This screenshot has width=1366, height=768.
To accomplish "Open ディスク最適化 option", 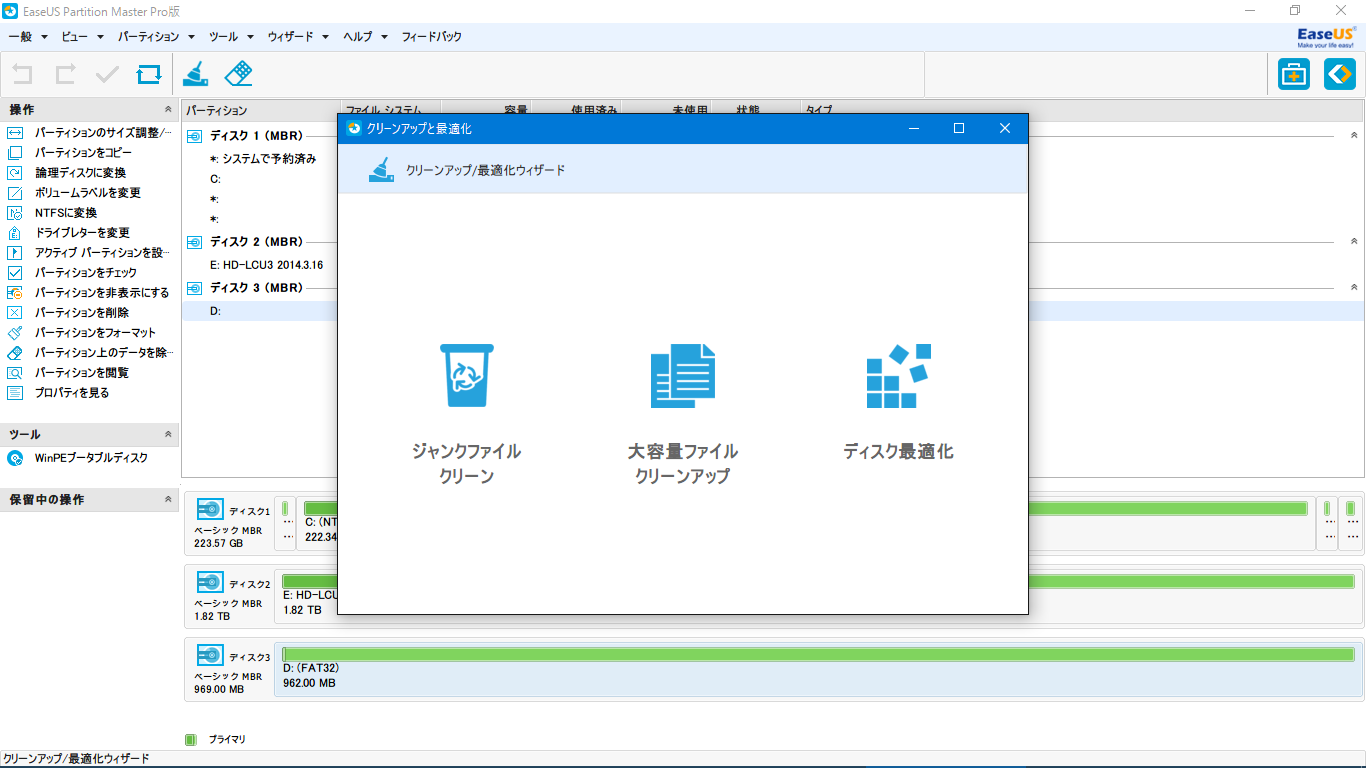I will point(898,403).
